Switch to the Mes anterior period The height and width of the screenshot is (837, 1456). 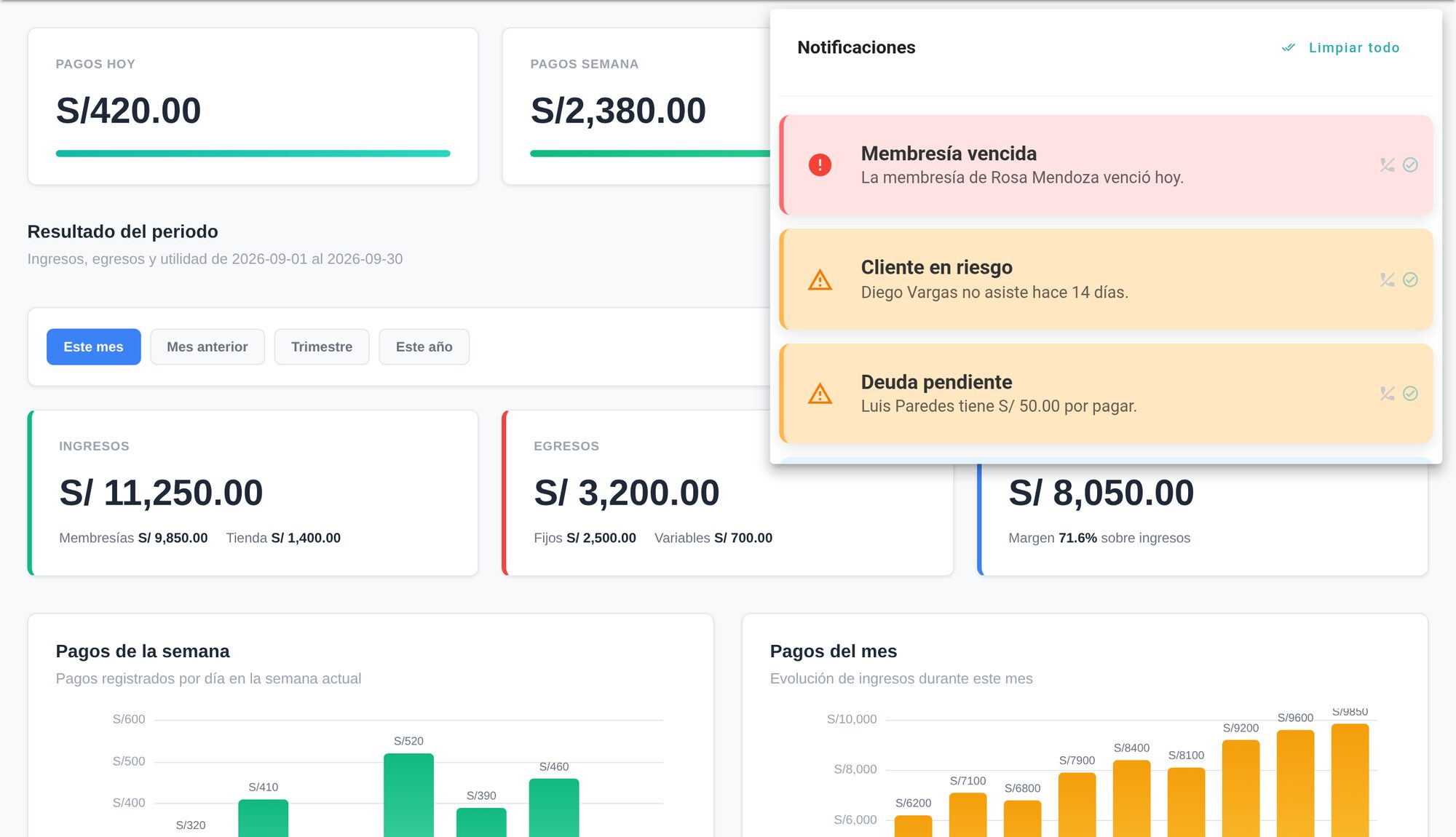tap(207, 347)
